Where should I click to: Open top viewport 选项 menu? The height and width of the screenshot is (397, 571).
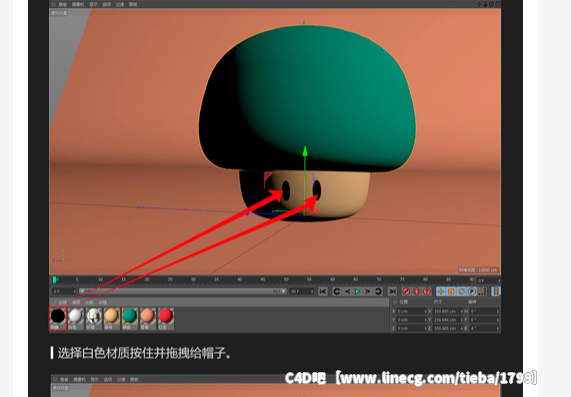pyautogui.click(x=107, y=4)
